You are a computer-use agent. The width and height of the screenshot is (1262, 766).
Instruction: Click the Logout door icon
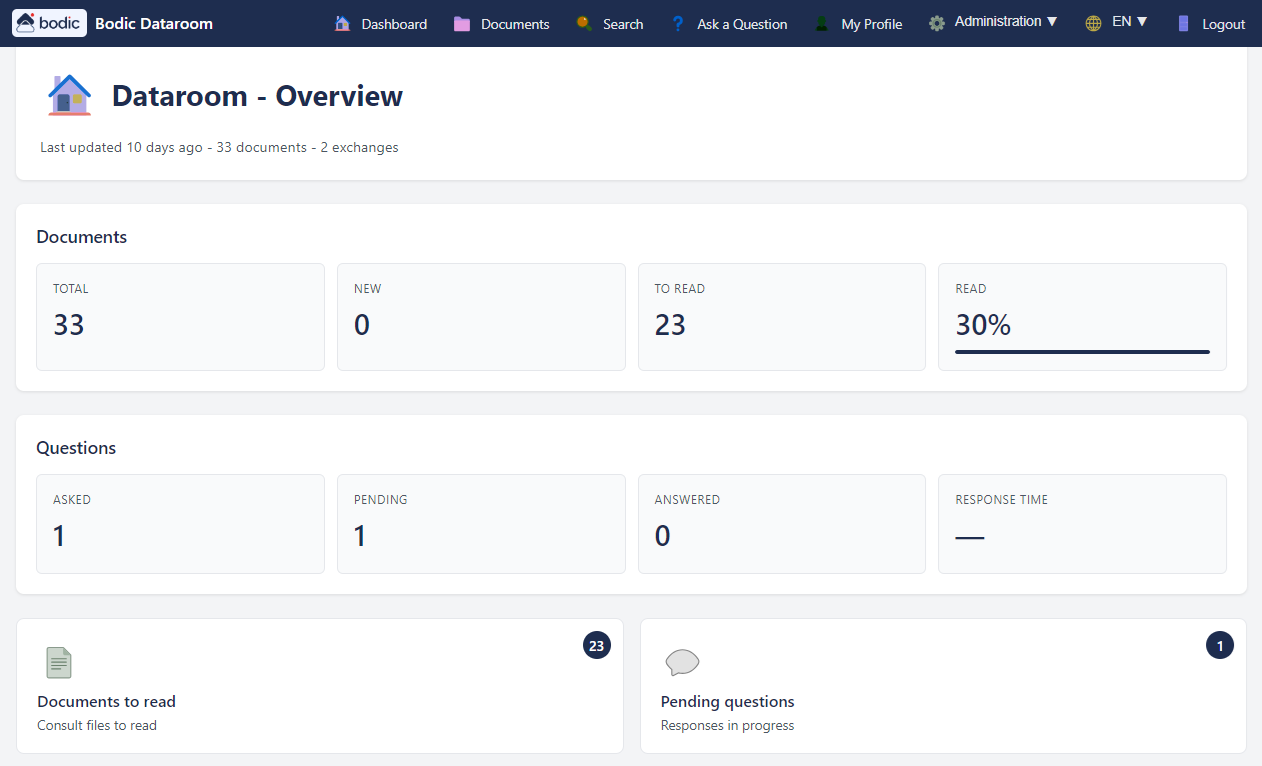(x=1184, y=24)
